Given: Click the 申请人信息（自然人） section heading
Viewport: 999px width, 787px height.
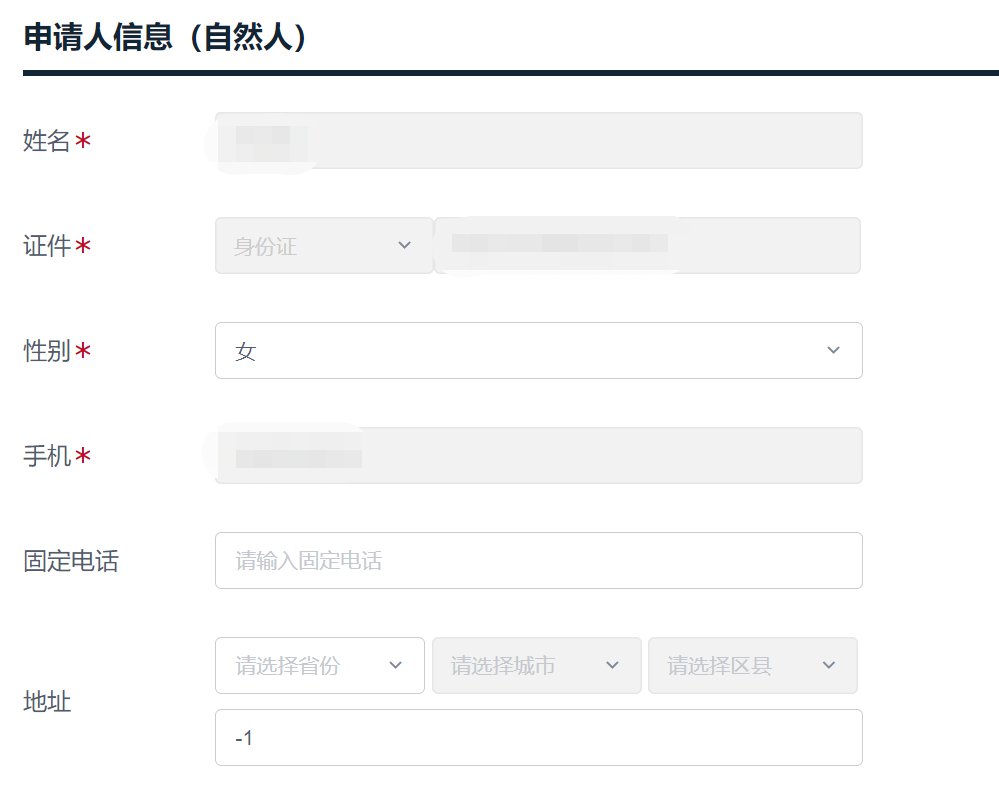Looking at the screenshot, I should (x=165, y=37).
